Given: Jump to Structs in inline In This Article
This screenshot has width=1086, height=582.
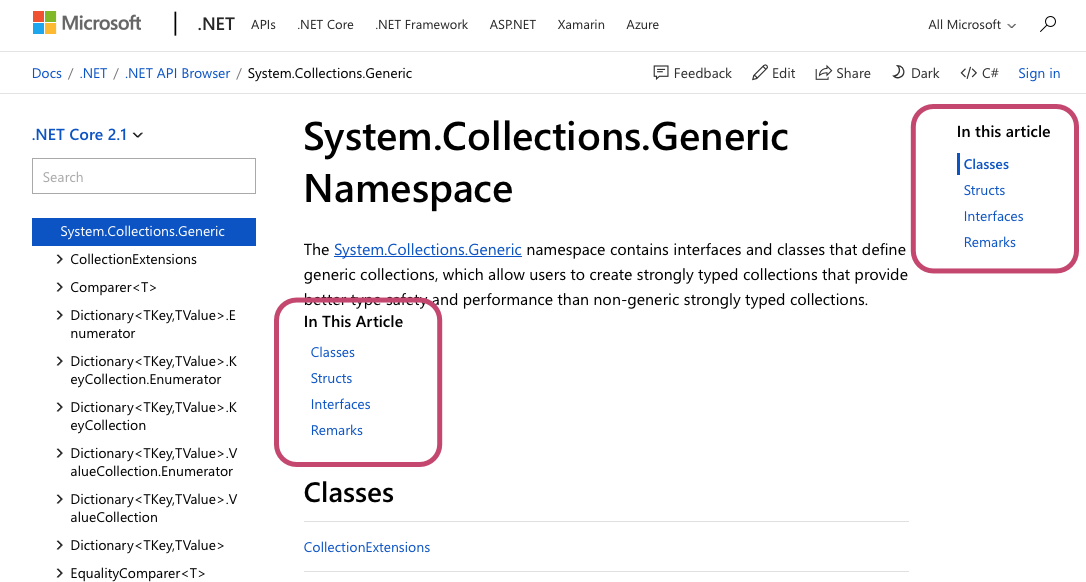Looking at the screenshot, I should 331,378.
